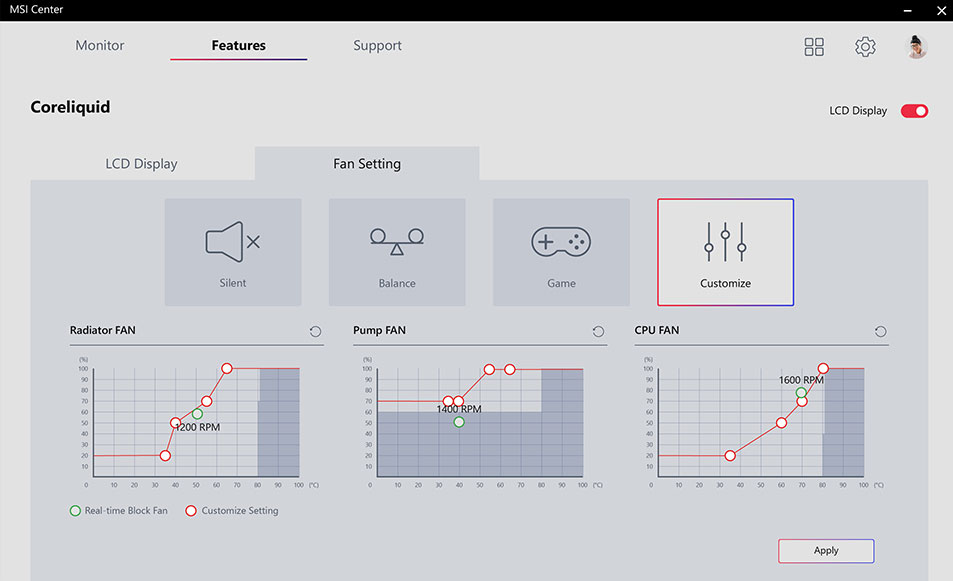The height and width of the screenshot is (581, 953).
Task: Click Radiator FAN 100% curve point
Action: click(227, 369)
